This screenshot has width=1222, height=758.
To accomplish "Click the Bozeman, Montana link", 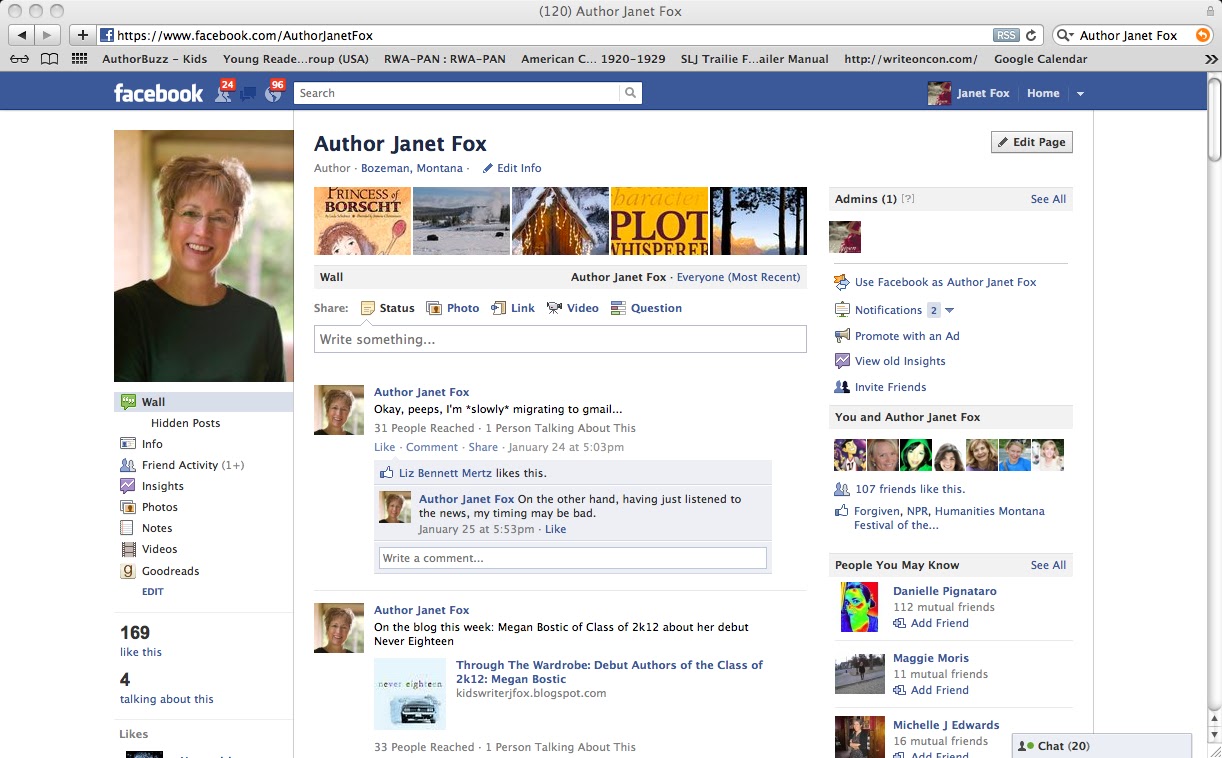I will [412, 168].
